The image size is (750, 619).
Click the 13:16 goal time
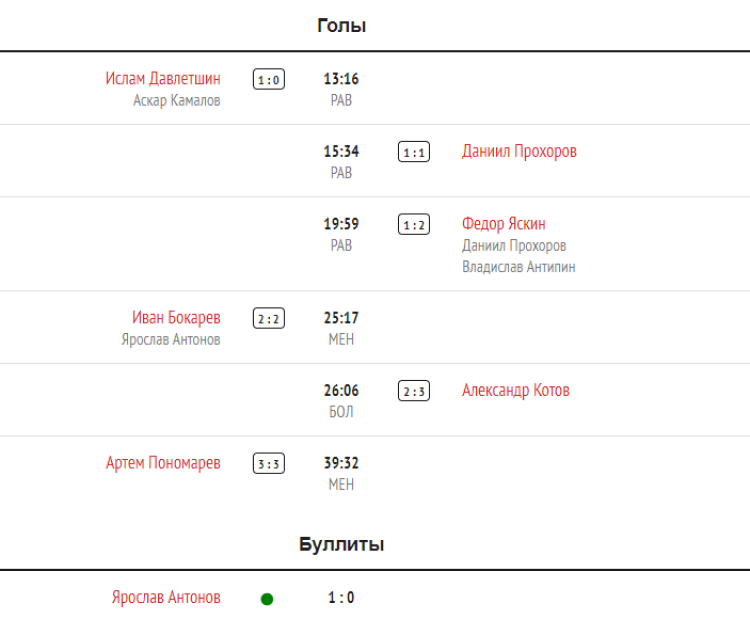(x=341, y=79)
